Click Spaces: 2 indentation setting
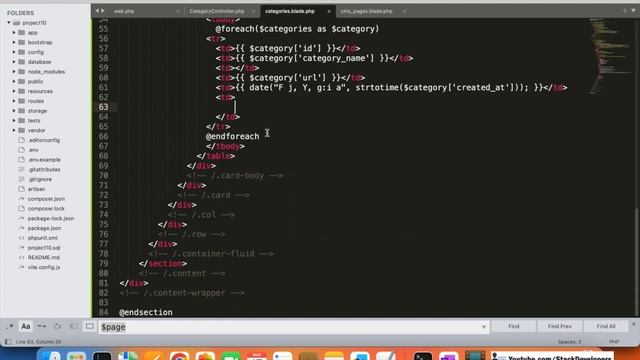The height and width of the screenshot is (360, 640). [569, 342]
